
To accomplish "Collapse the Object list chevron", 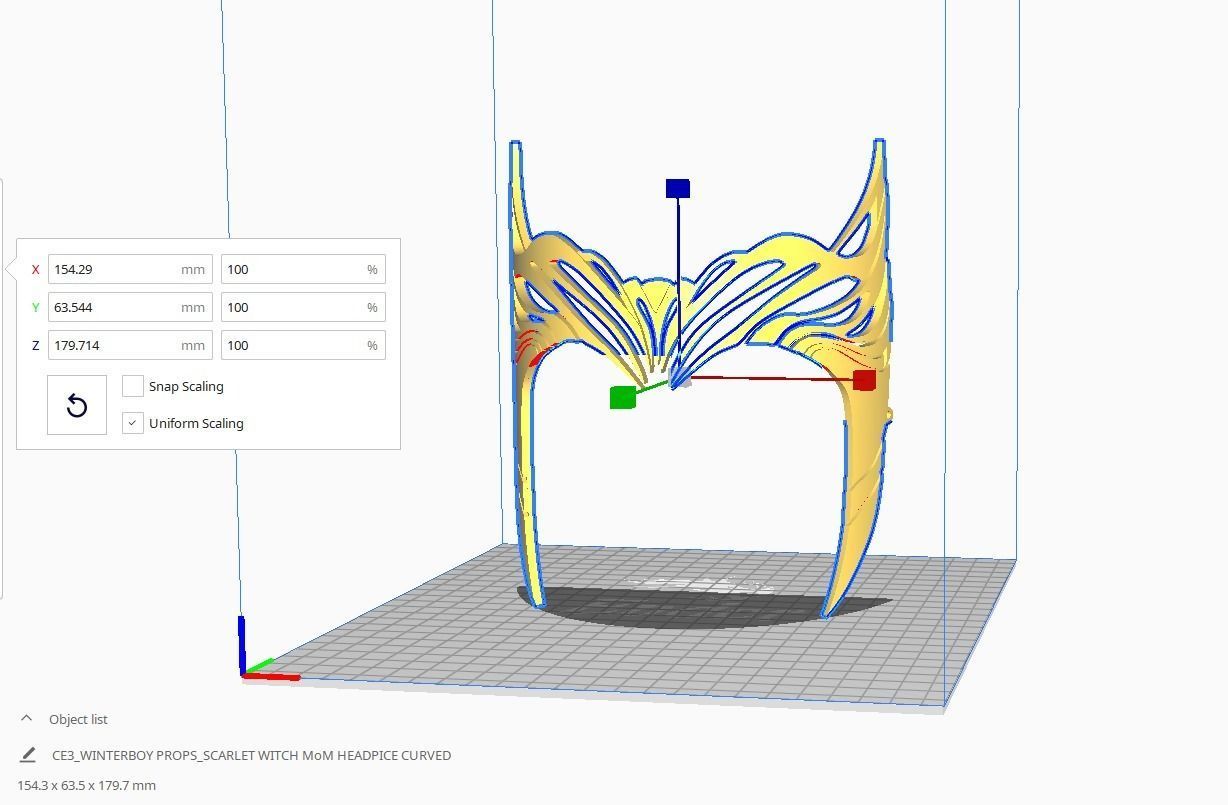I will click(26, 719).
